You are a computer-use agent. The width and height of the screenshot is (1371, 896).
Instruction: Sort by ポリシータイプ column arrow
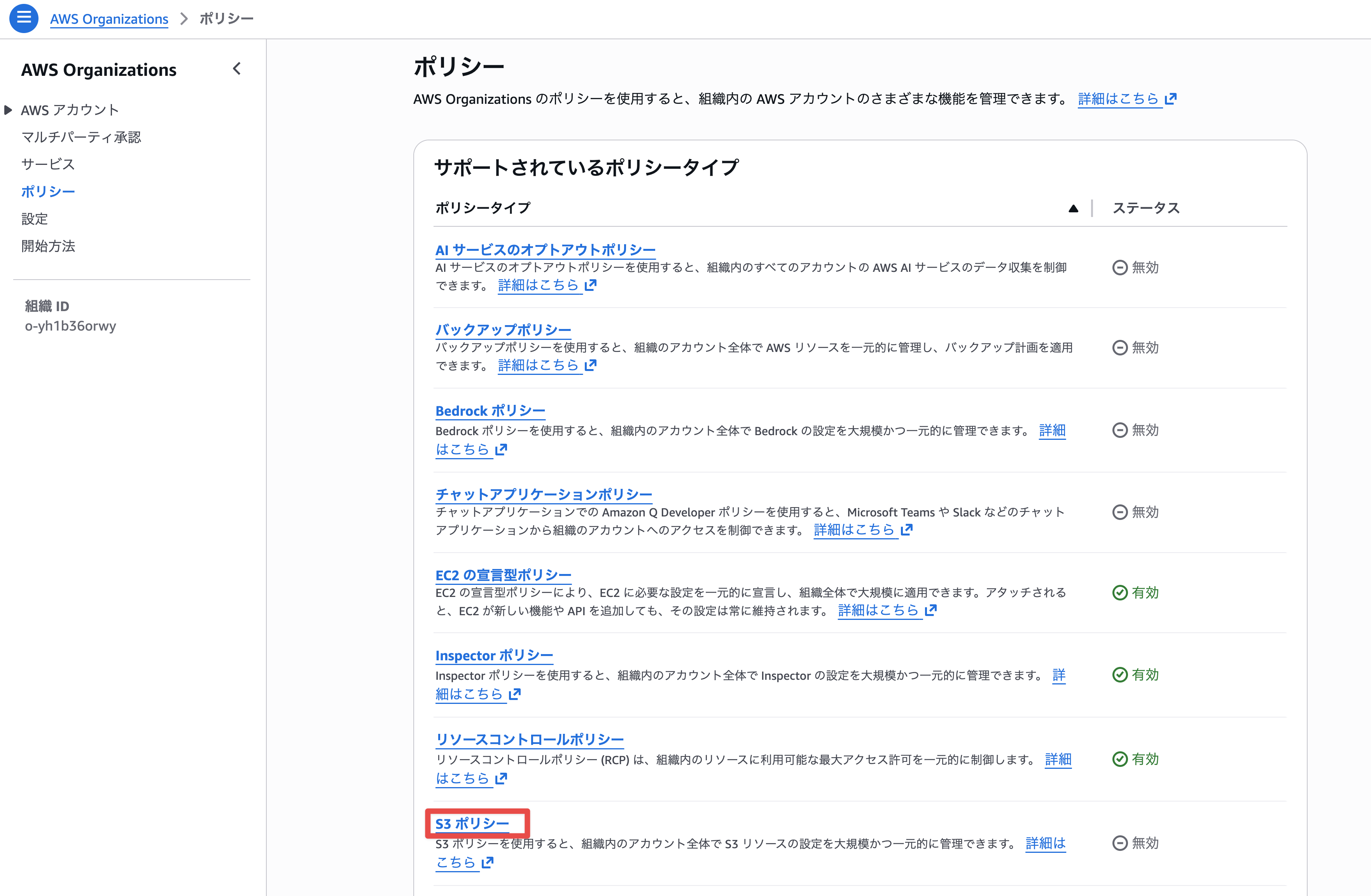pos(1073,208)
